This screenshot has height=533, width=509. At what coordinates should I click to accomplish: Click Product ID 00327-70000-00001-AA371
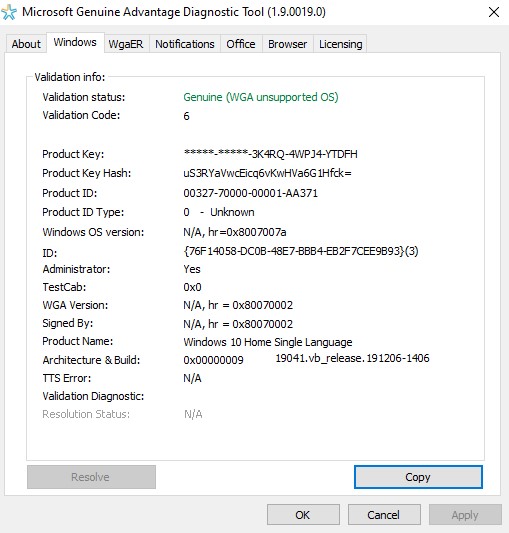[250, 193]
